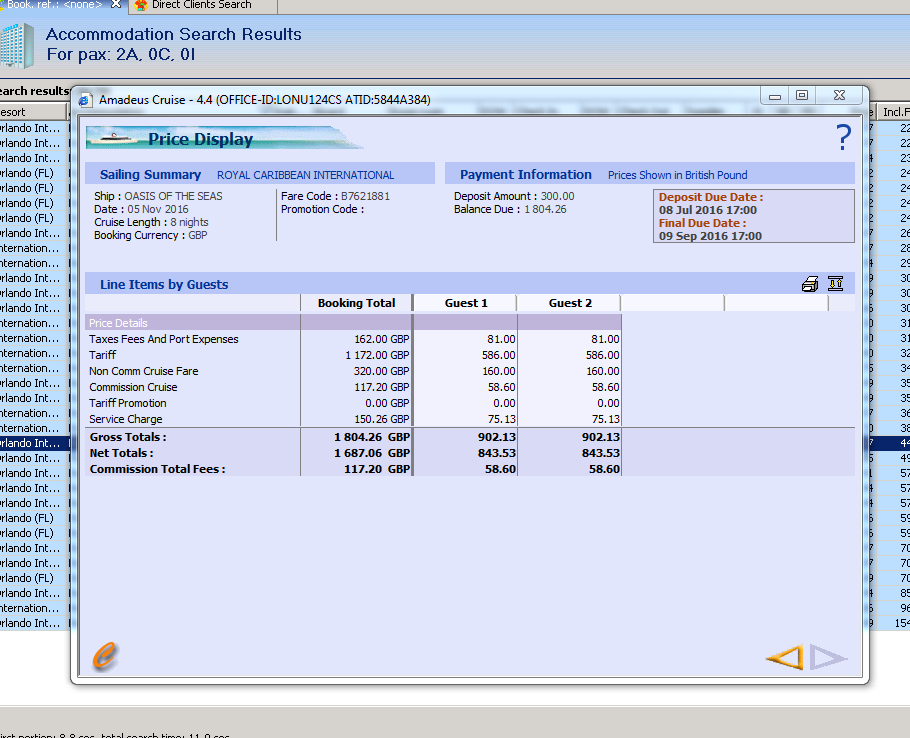Click the 1 172.00 GBP tariff total
The width and height of the screenshot is (910, 738).
(x=377, y=354)
